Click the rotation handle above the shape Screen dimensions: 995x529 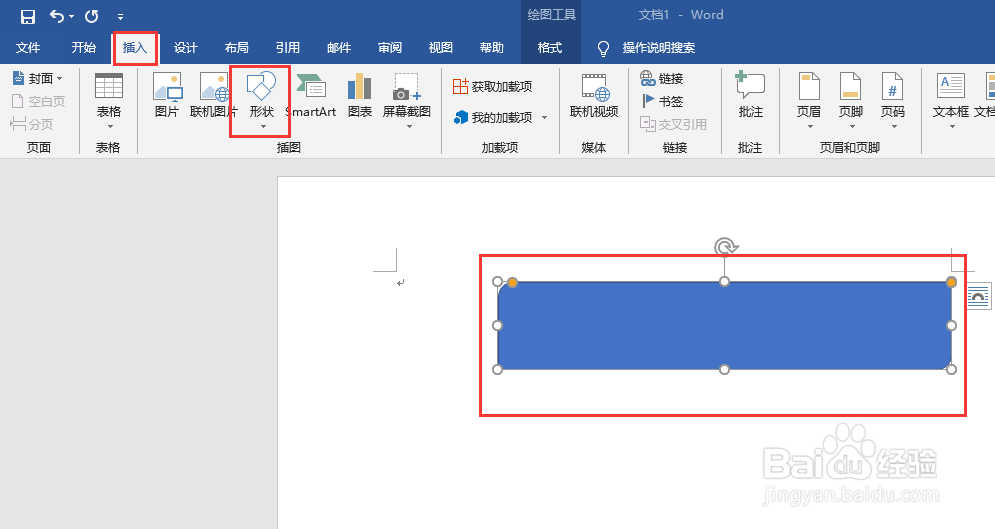[725, 246]
